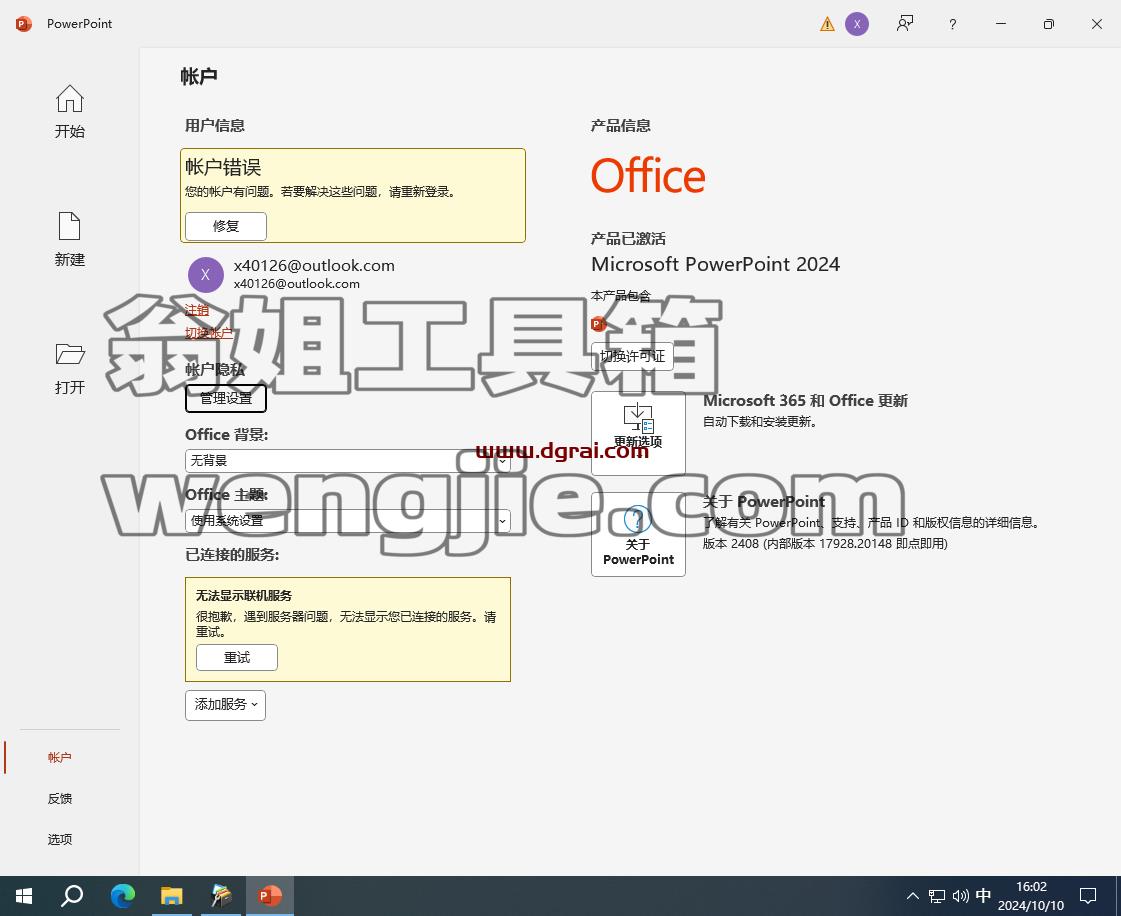Click the large purple X account avatar
The image size is (1121, 916).
pos(205,275)
